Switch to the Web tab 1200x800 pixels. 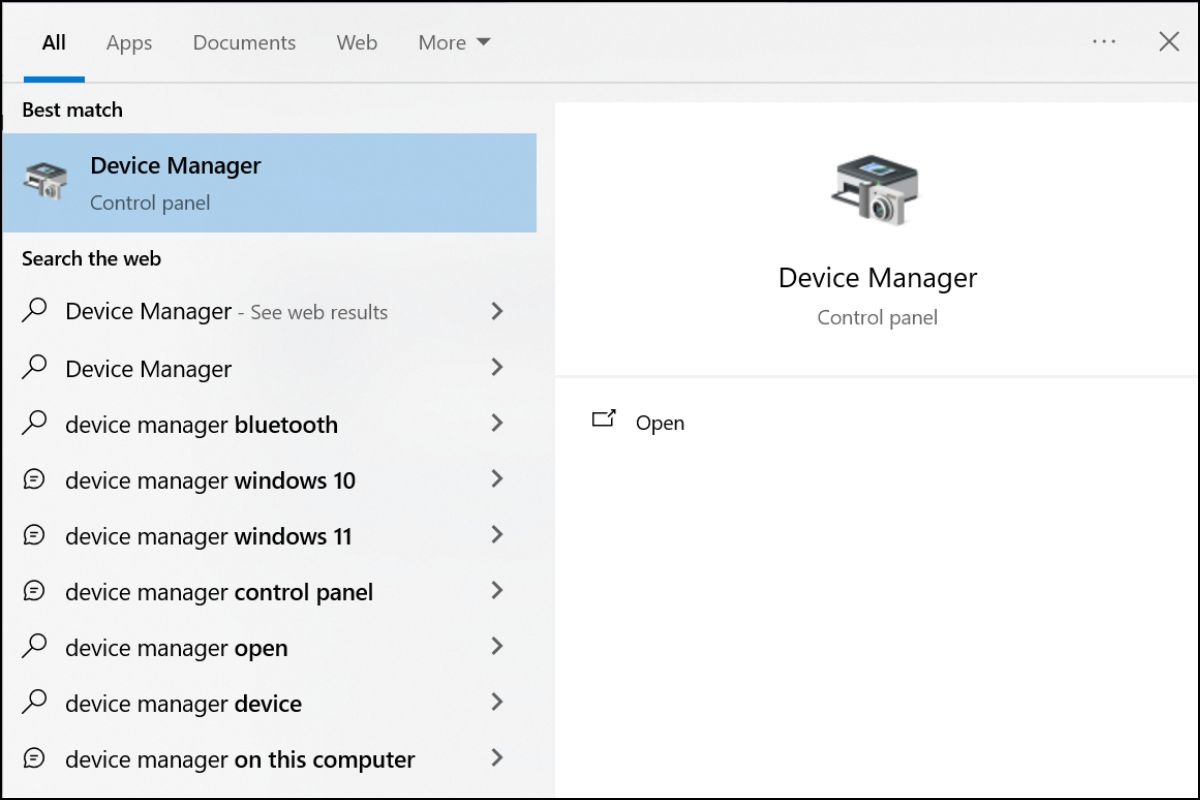[357, 43]
